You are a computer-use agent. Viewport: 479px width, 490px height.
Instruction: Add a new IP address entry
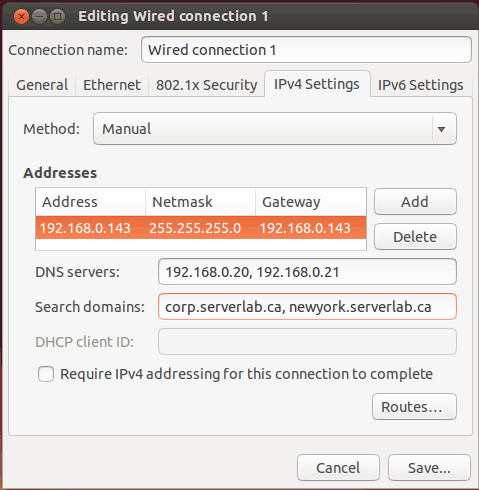(415, 202)
